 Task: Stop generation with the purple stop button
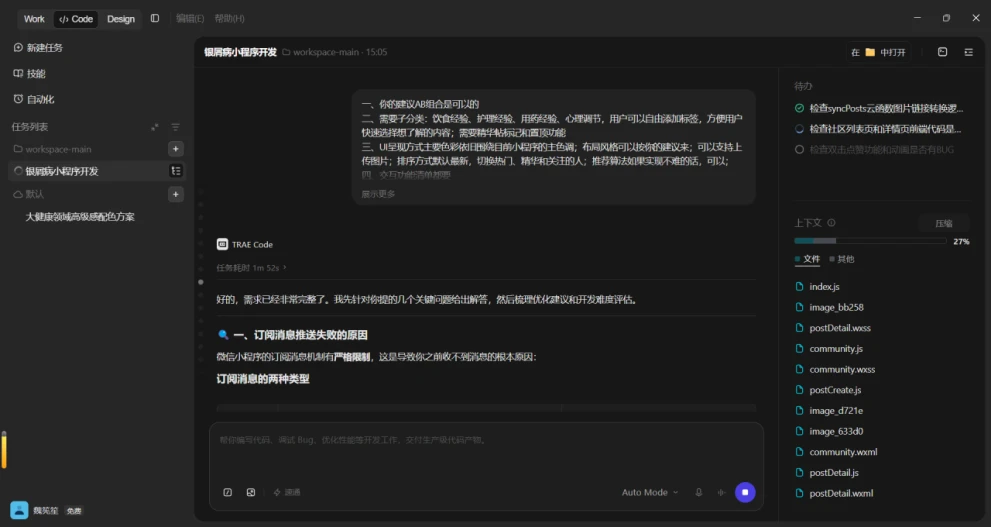(x=745, y=492)
